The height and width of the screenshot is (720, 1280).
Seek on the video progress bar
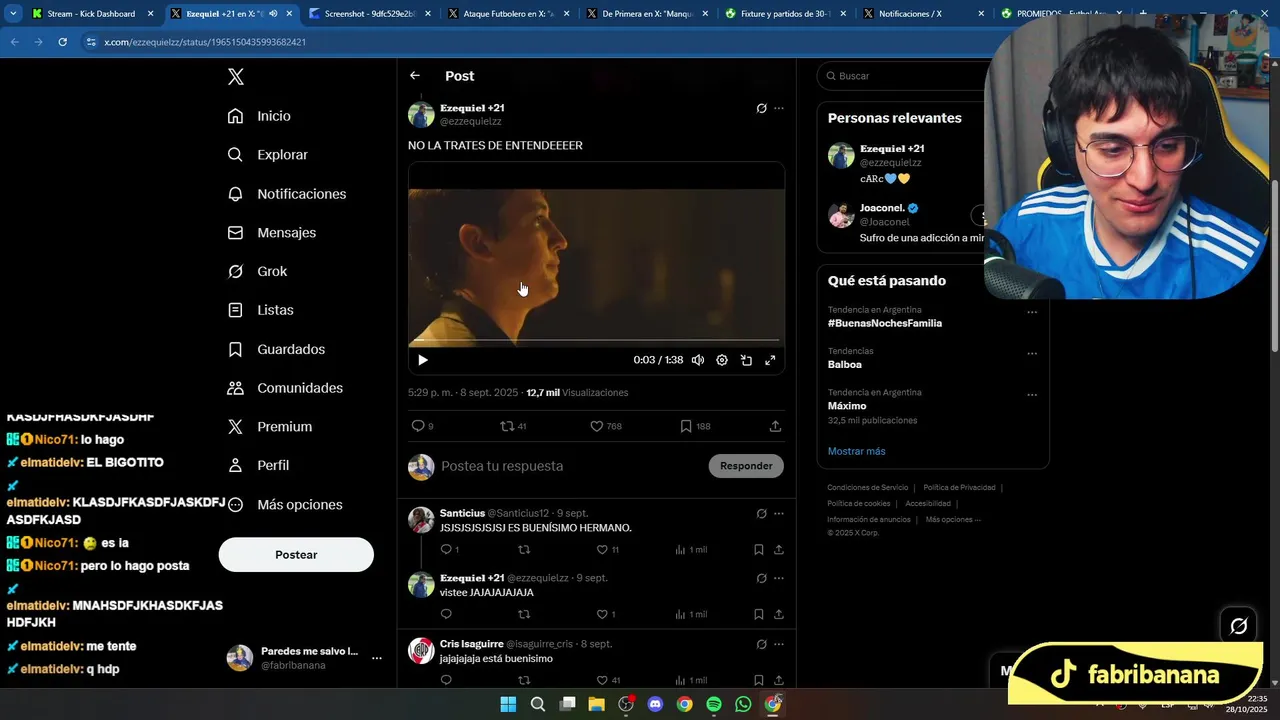tap(596, 340)
